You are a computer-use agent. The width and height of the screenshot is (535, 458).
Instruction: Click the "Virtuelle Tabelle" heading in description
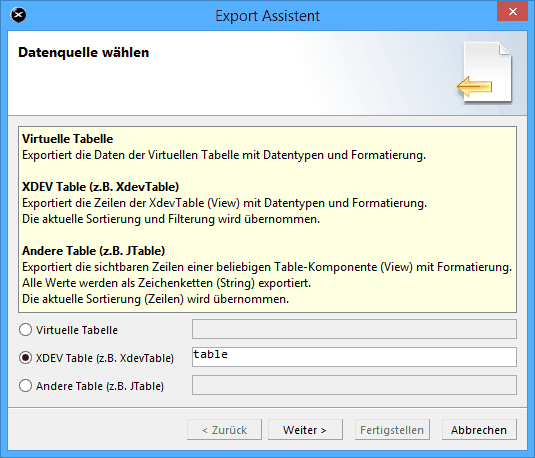pyautogui.click(x=68, y=139)
